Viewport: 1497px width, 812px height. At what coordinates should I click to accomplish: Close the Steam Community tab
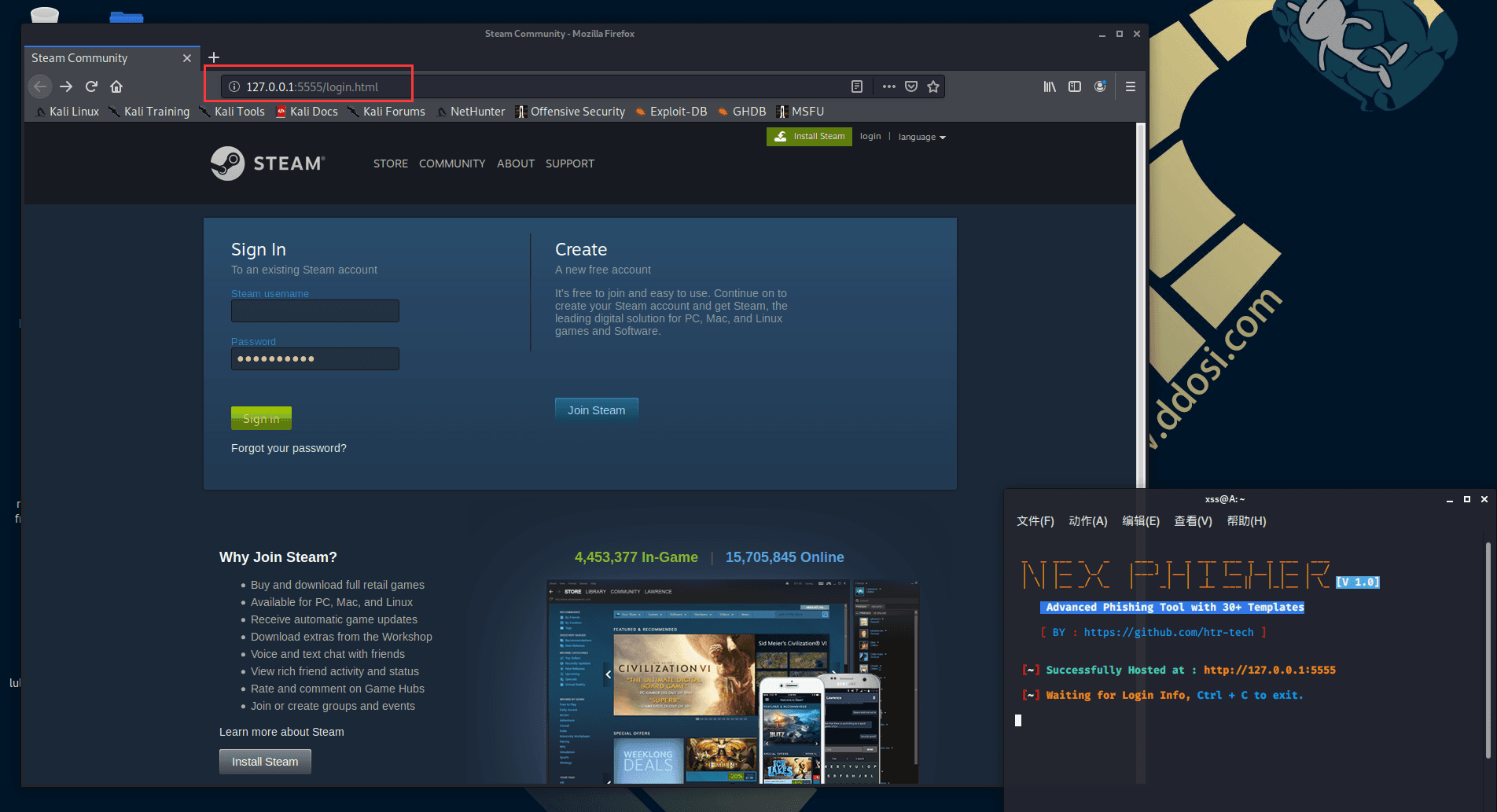click(187, 58)
